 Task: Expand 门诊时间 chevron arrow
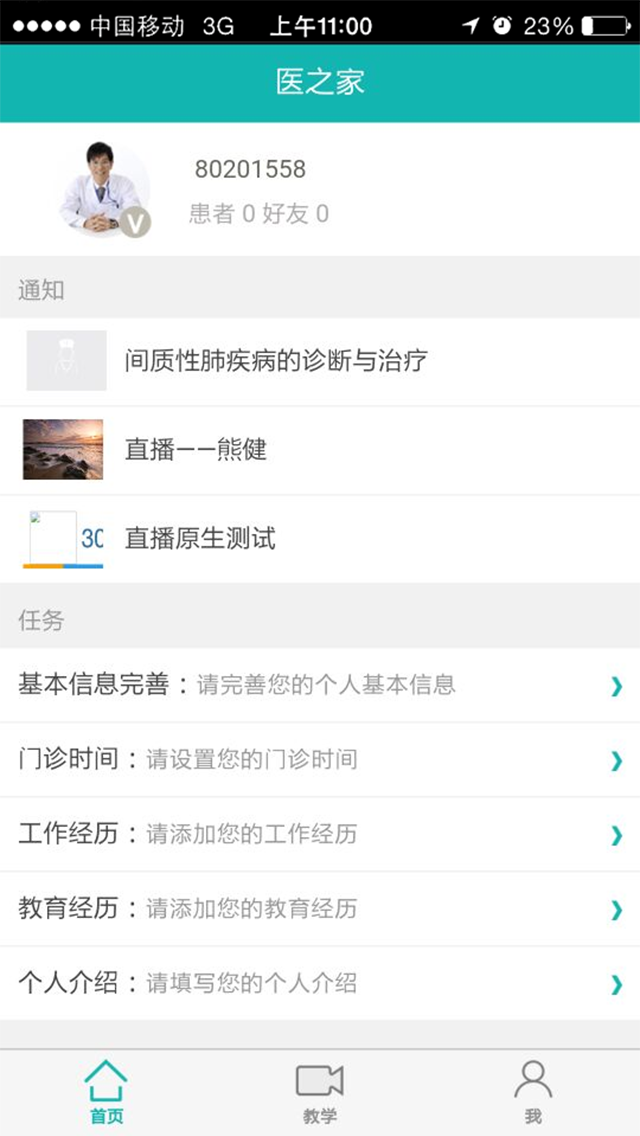click(616, 761)
